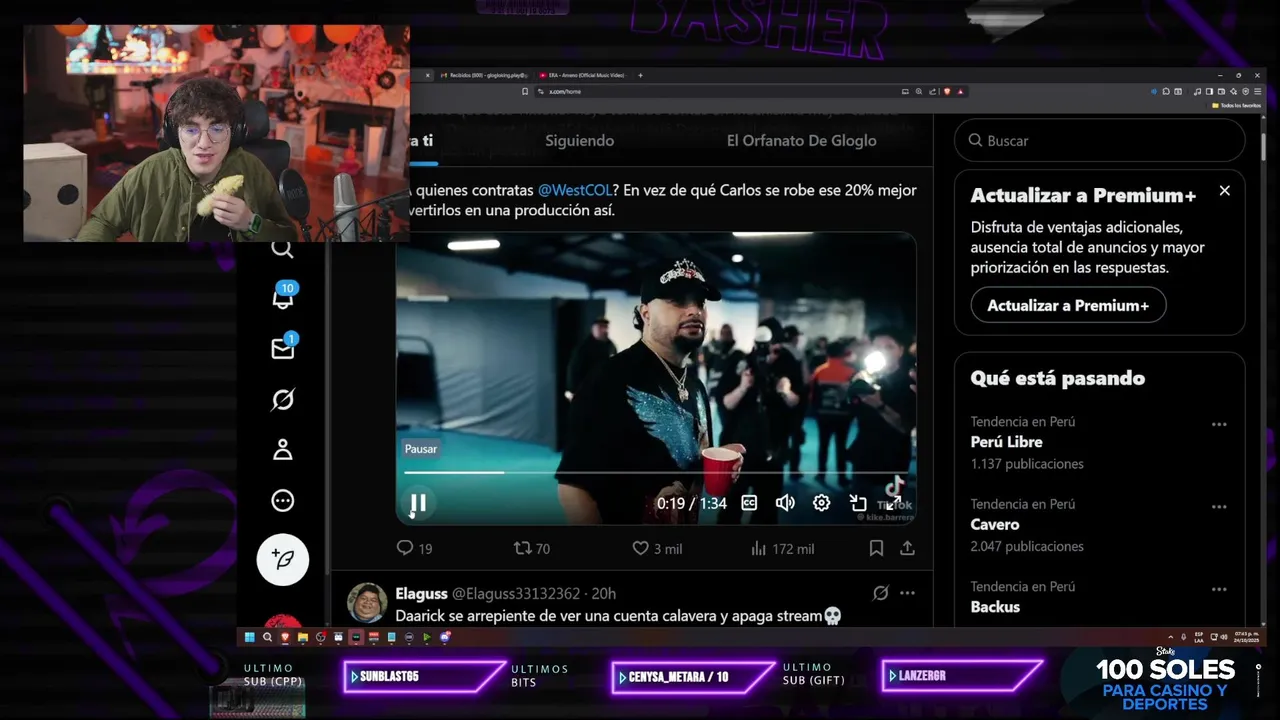1280x720 pixels.
Task: Open the X sidebar search explore icon
Action: [283, 249]
